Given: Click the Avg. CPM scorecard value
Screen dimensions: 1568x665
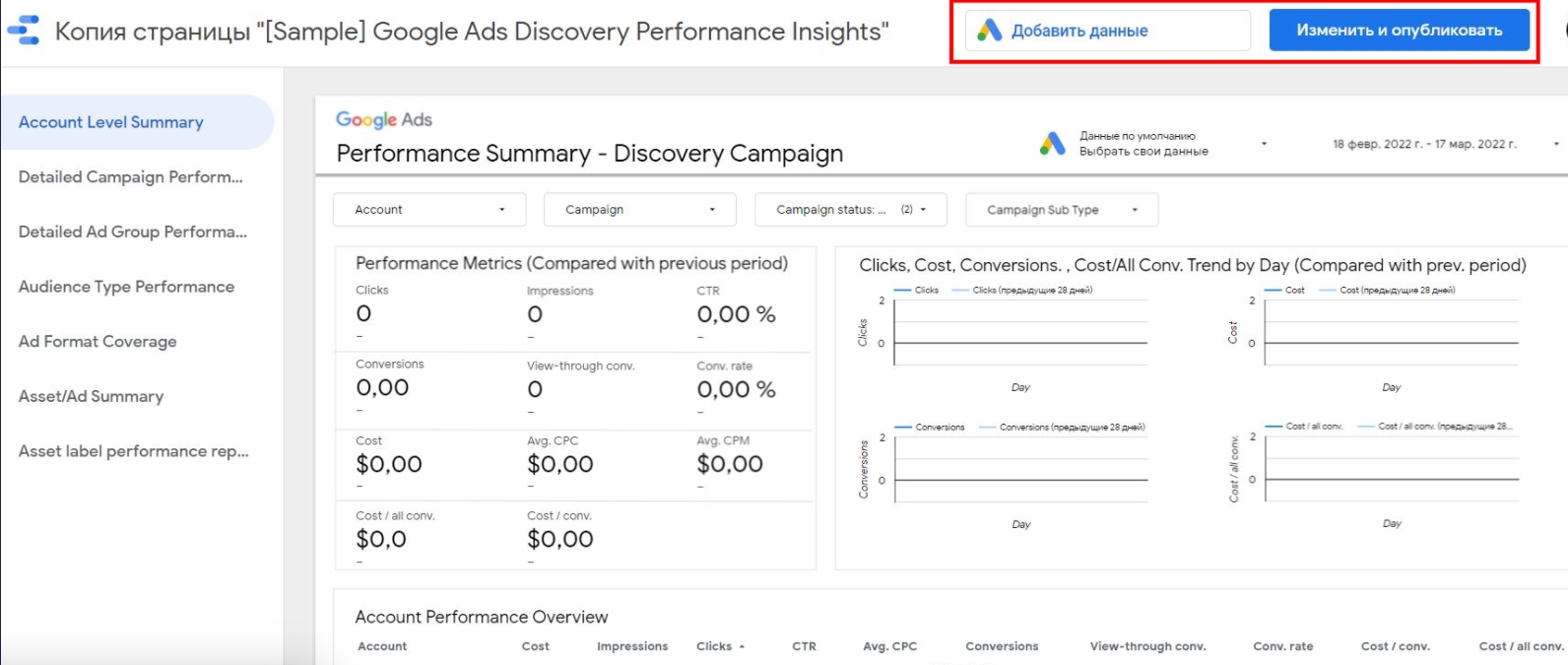Looking at the screenshot, I should pos(730,464).
